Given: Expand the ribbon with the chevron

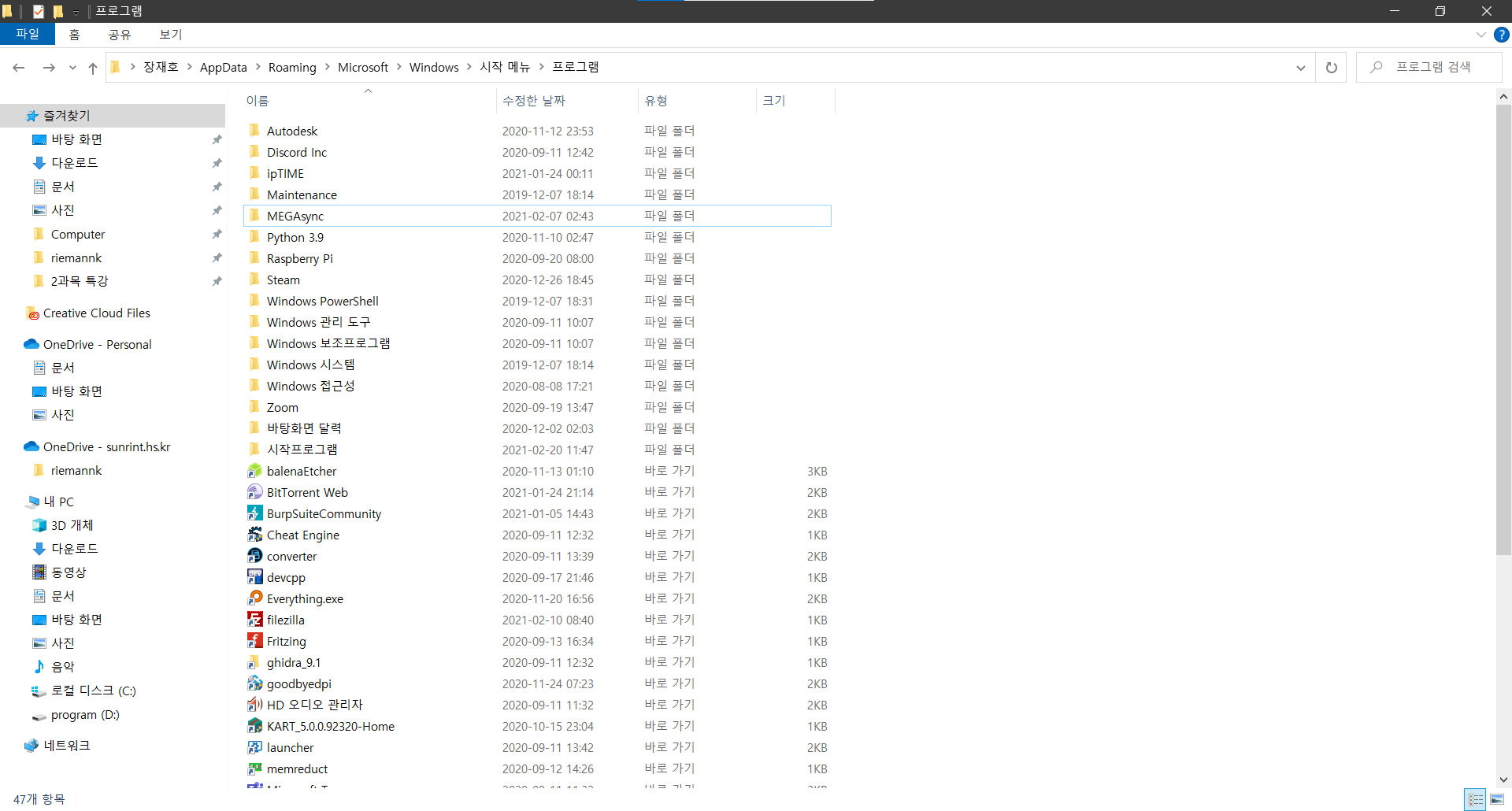Looking at the screenshot, I should click(1480, 35).
